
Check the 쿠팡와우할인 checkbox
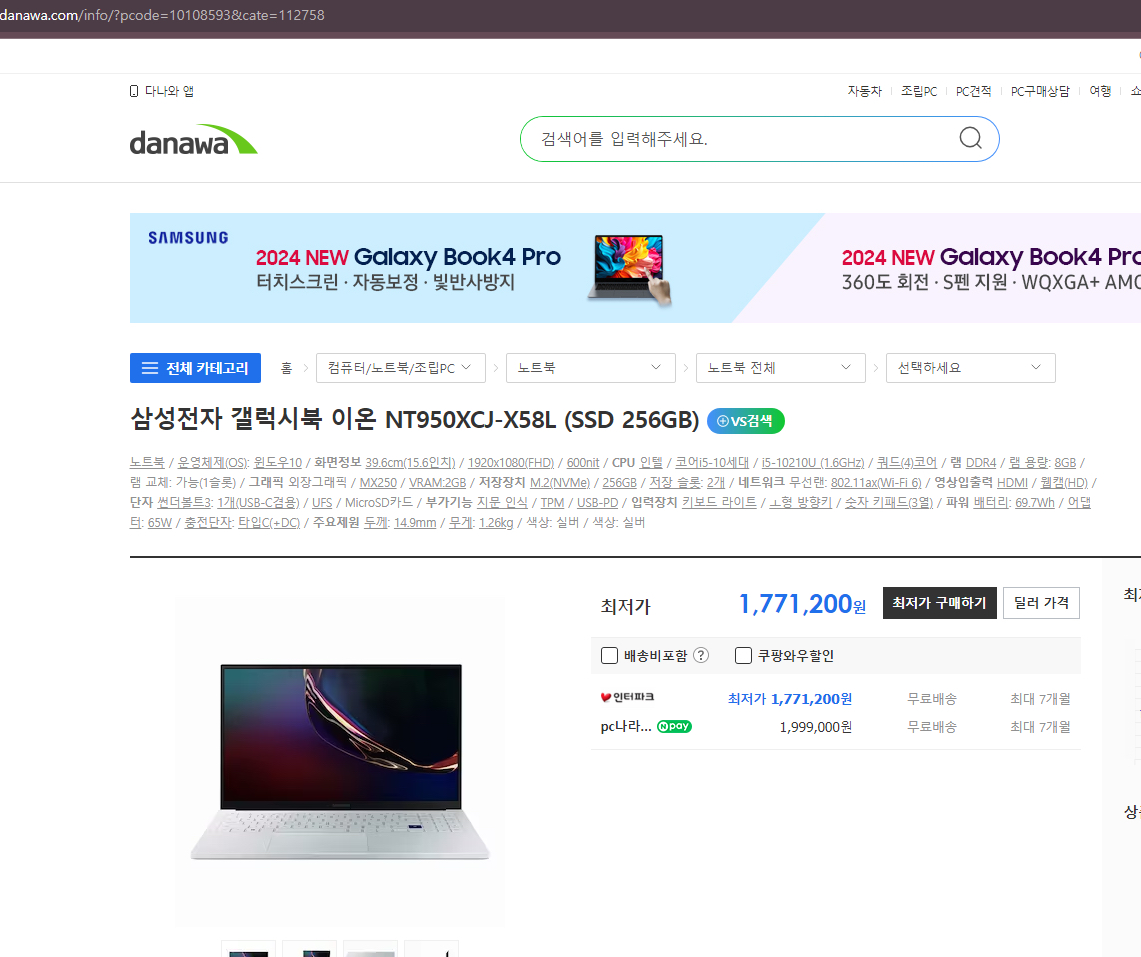(743, 656)
